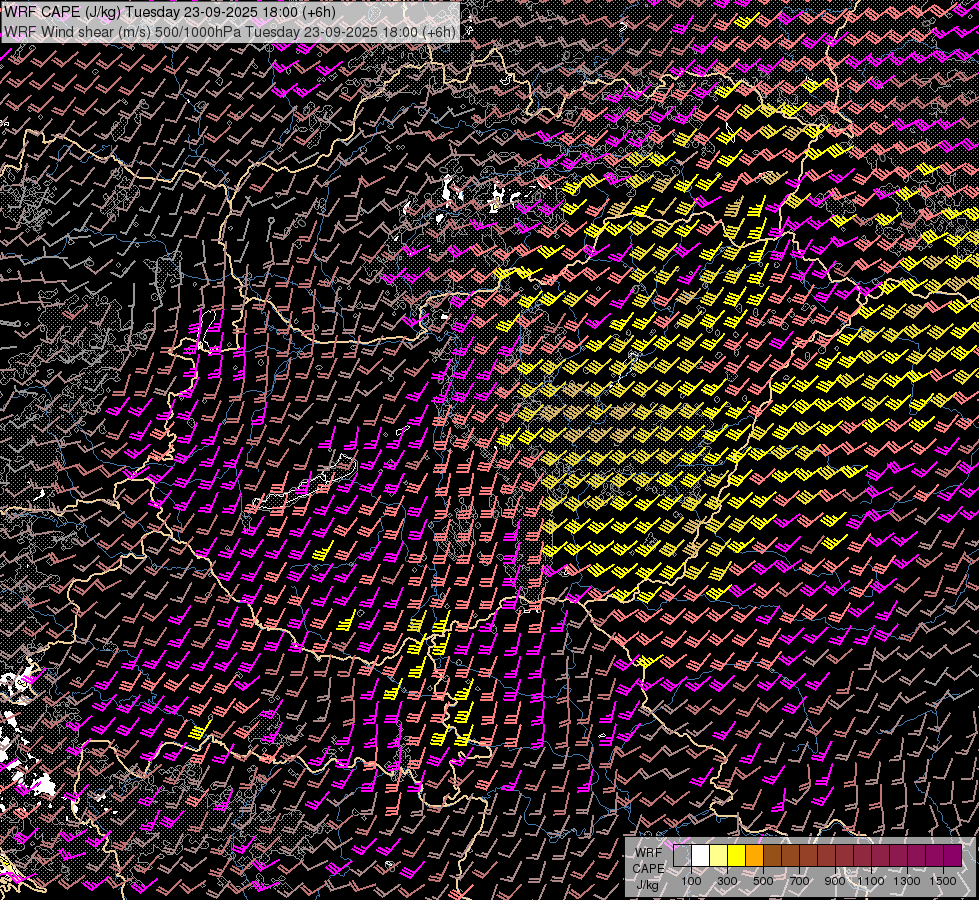The image size is (979, 900).
Task: Select the orange CAPE legend swatch
Action: click(754, 856)
